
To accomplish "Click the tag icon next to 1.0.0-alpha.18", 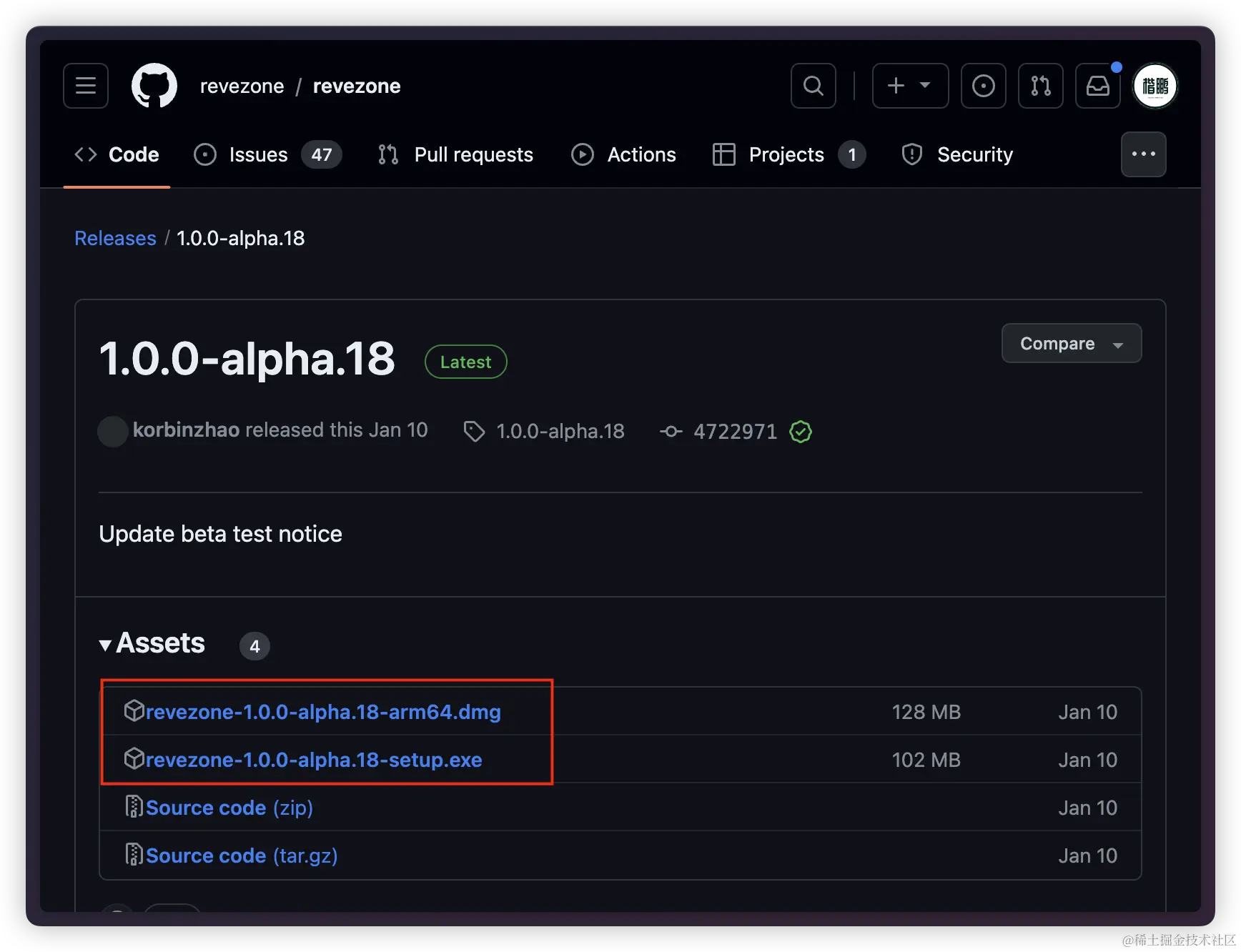I will coord(474,432).
